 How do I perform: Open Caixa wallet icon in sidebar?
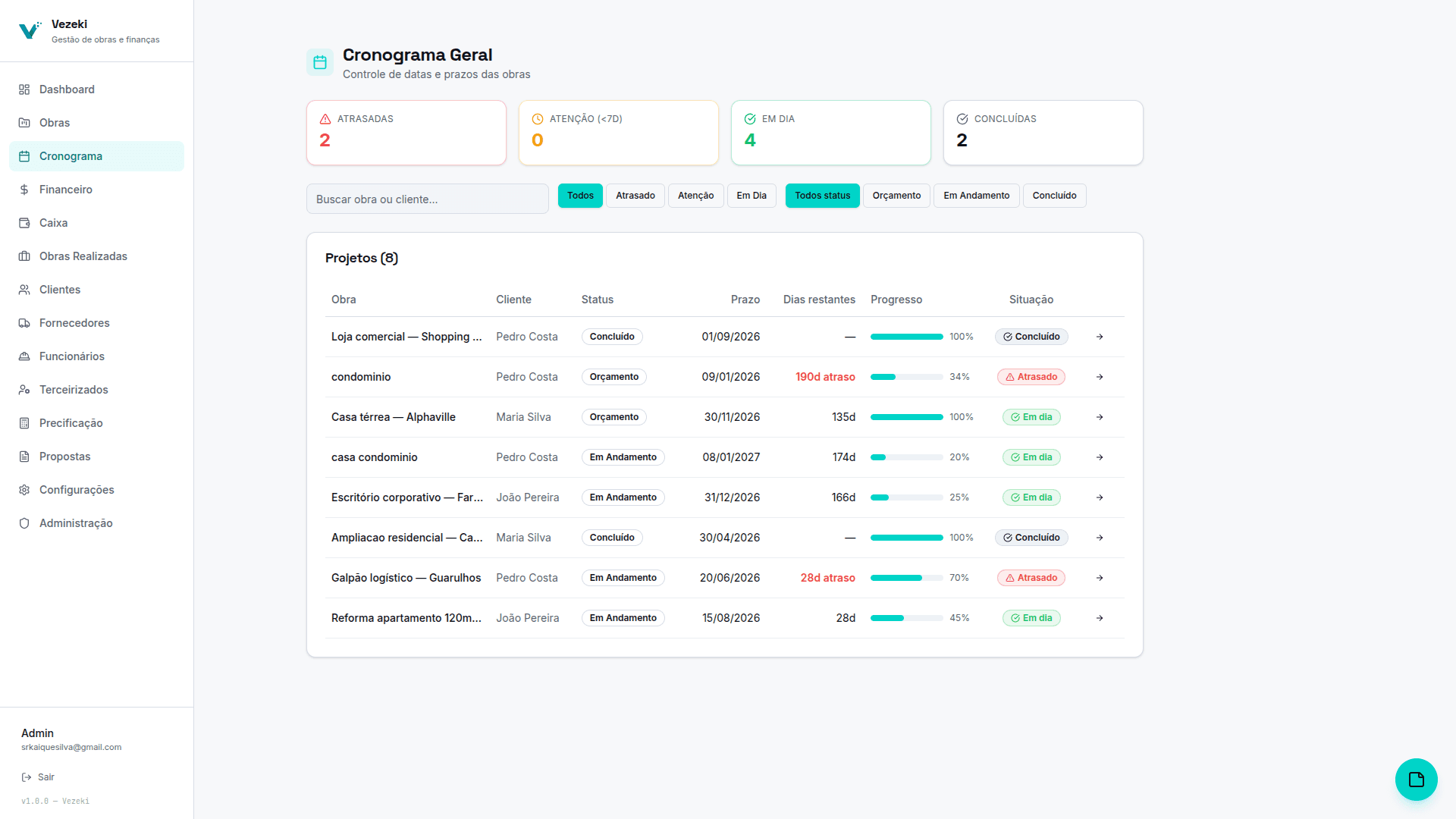24,223
